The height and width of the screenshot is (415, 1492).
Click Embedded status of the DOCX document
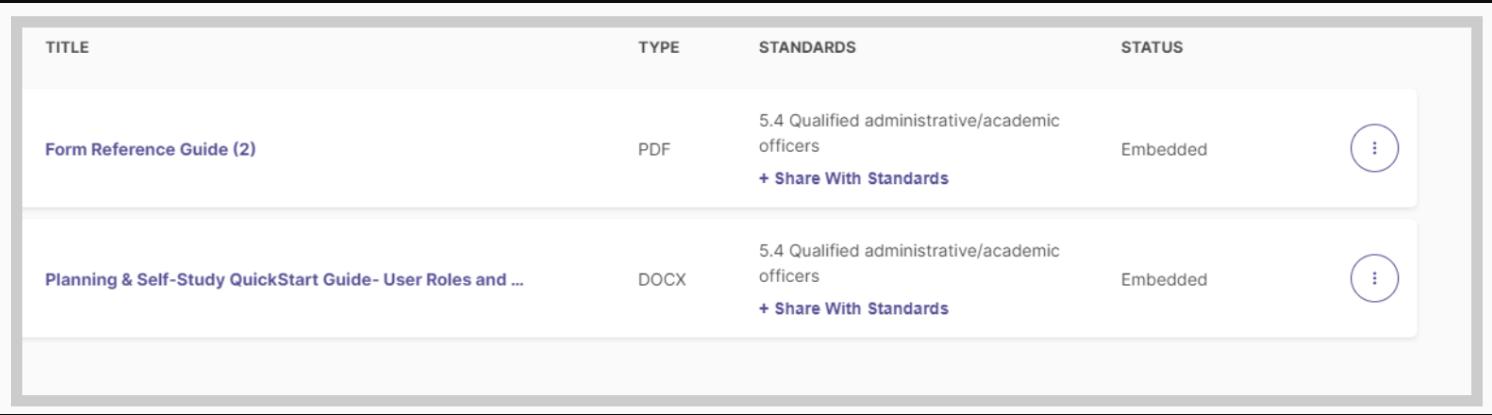[1164, 280]
